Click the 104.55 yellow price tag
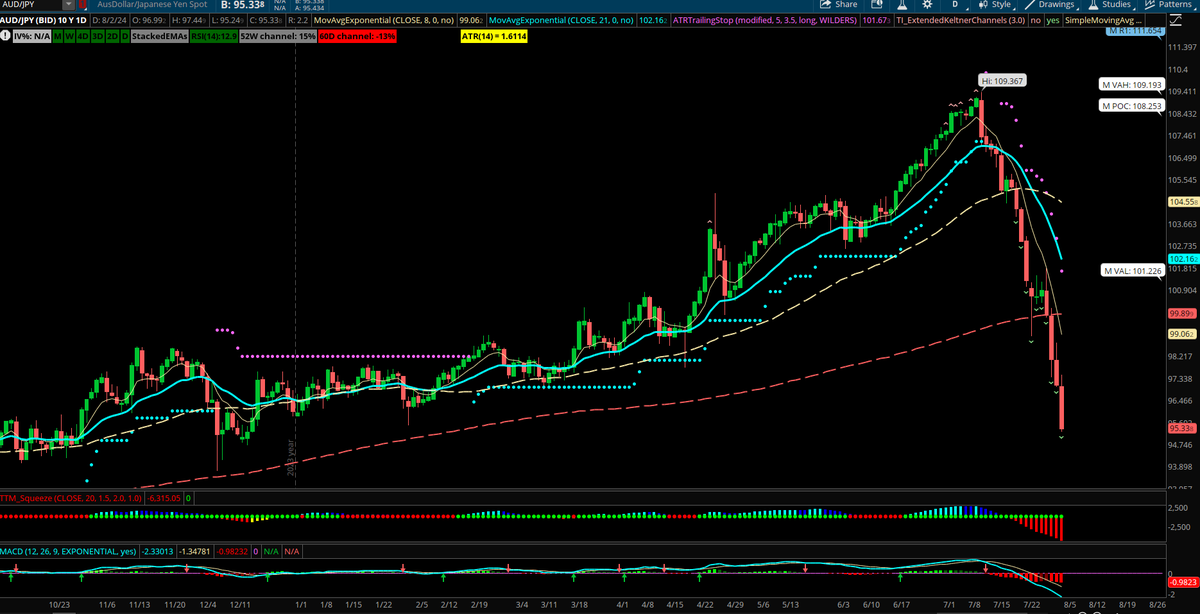The width and height of the screenshot is (1200, 614). 1182,201
